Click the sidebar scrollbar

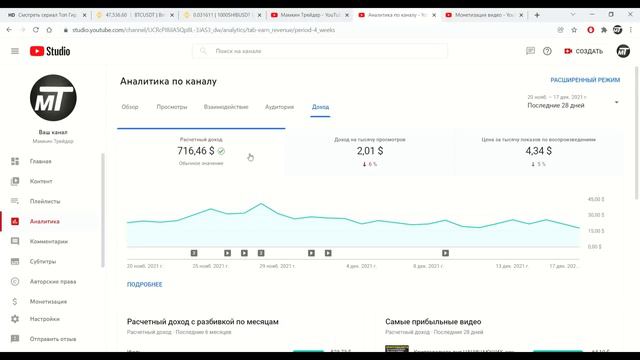[102, 210]
